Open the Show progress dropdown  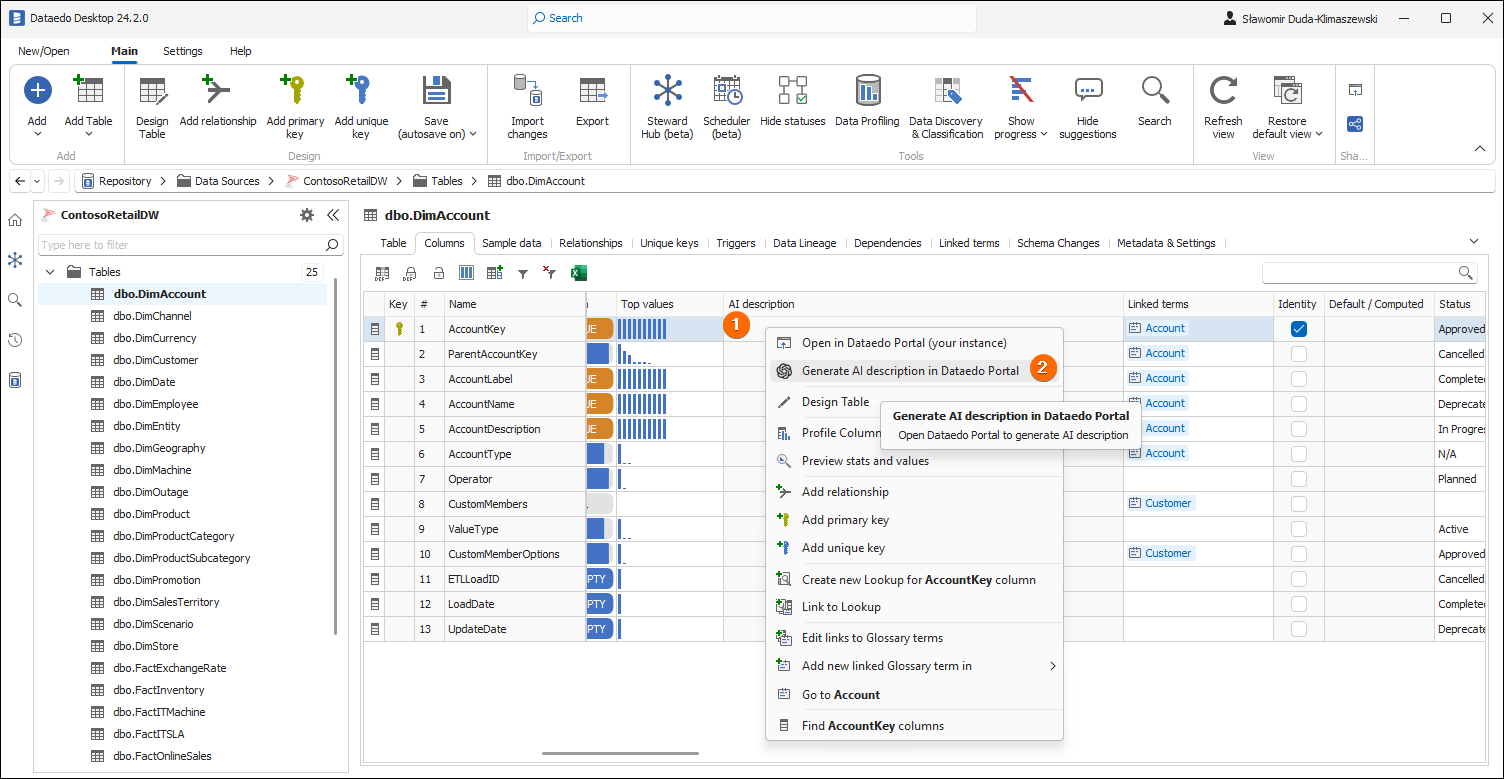tap(1043, 134)
